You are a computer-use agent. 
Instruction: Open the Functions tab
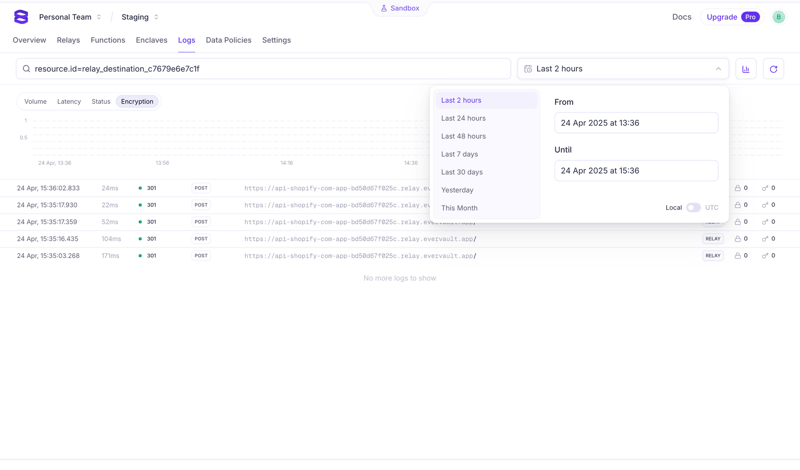[x=108, y=40]
